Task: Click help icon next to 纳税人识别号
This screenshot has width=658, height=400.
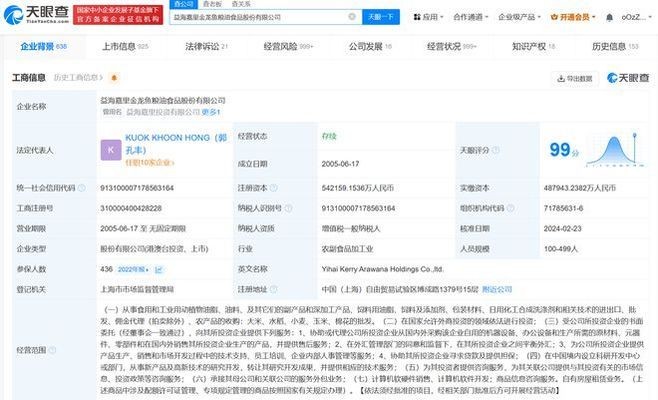Action: 288,208
